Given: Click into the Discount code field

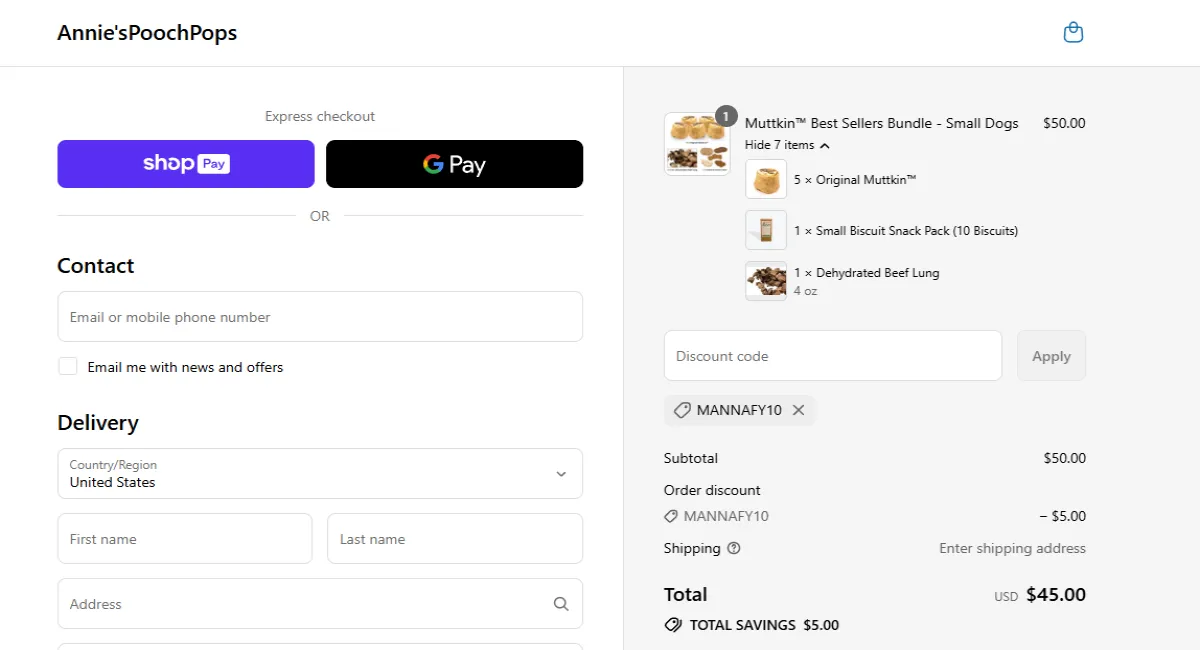Looking at the screenshot, I should [832, 356].
